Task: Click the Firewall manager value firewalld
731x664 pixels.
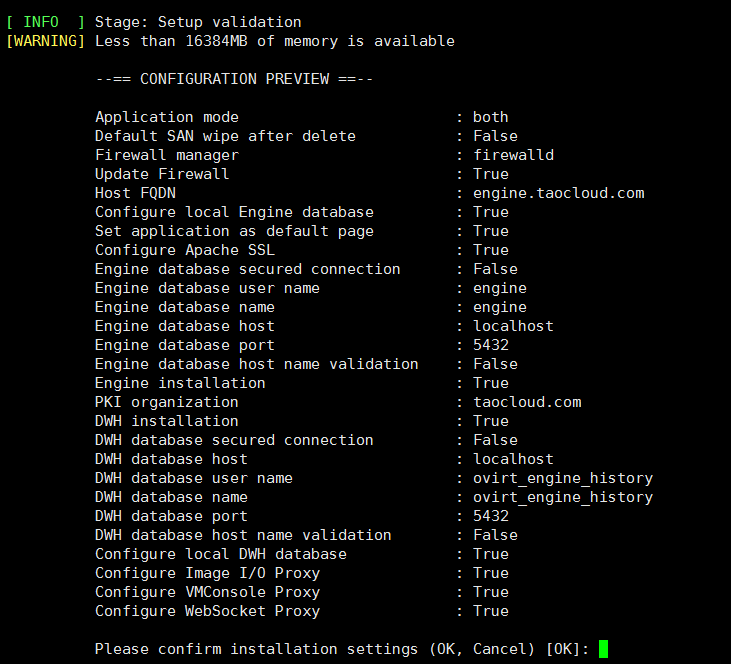Action: point(513,155)
